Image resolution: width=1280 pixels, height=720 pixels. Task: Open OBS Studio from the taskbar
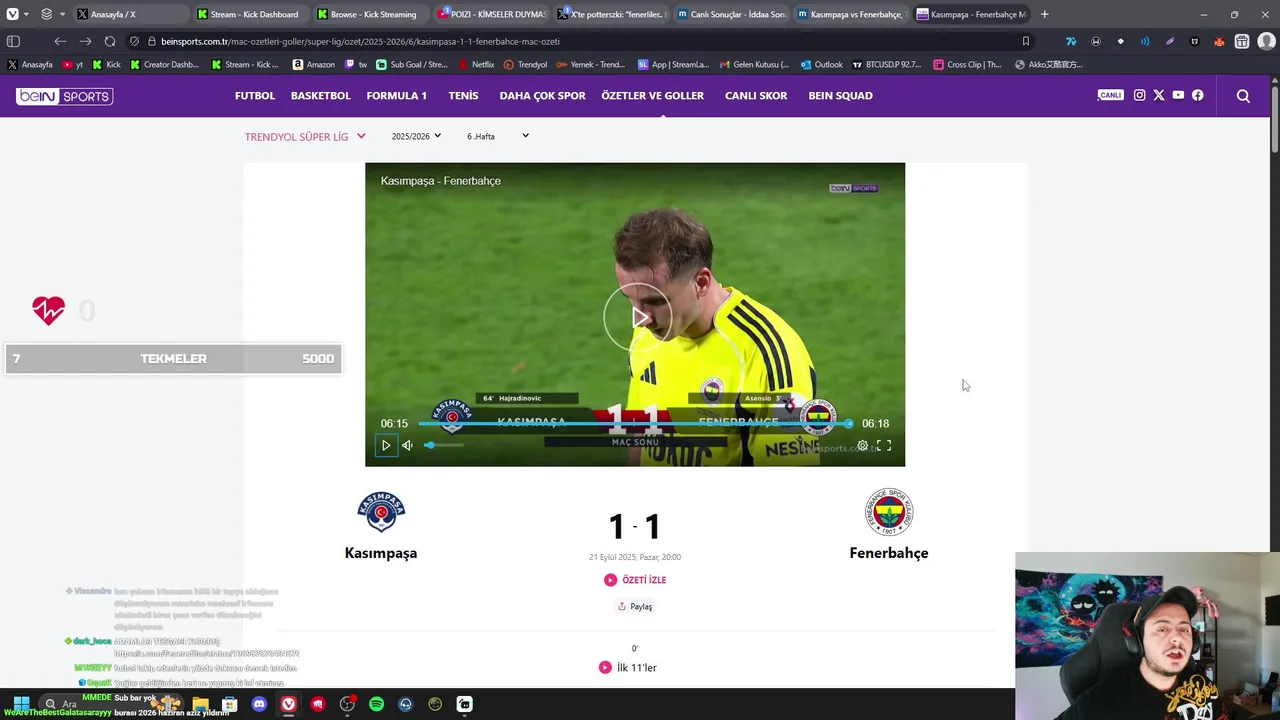pos(347,704)
